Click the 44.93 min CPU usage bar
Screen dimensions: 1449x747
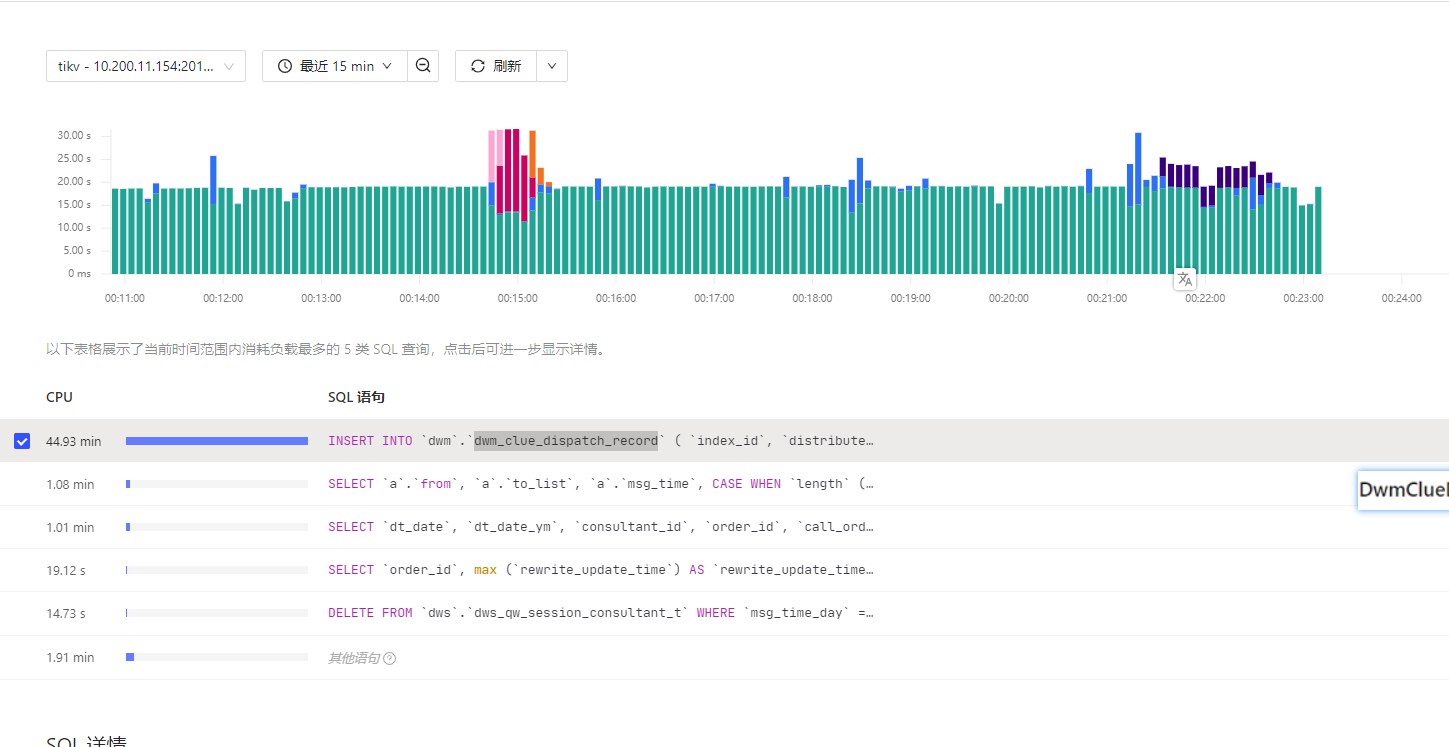coord(216,441)
